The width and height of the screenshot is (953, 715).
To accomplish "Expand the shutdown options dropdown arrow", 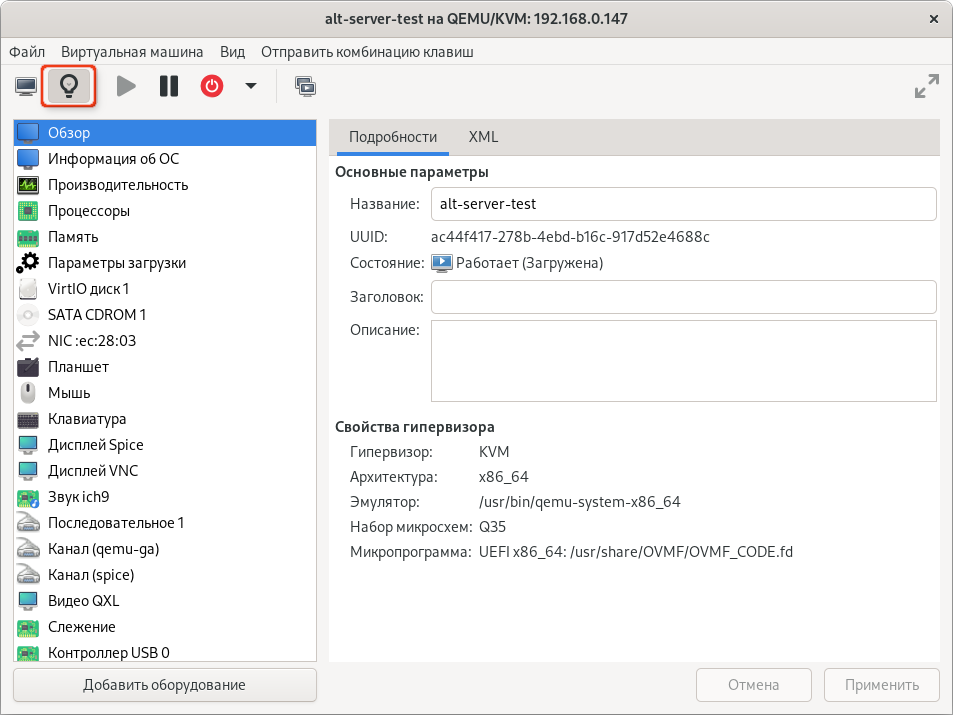I will tap(250, 87).
